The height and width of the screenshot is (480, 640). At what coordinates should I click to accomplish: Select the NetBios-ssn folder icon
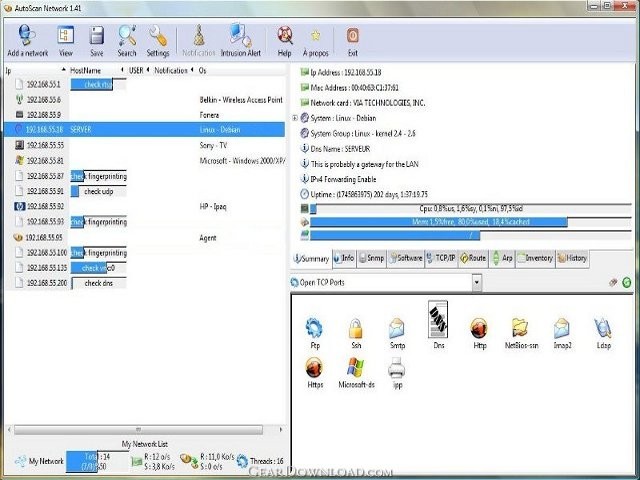(x=521, y=333)
